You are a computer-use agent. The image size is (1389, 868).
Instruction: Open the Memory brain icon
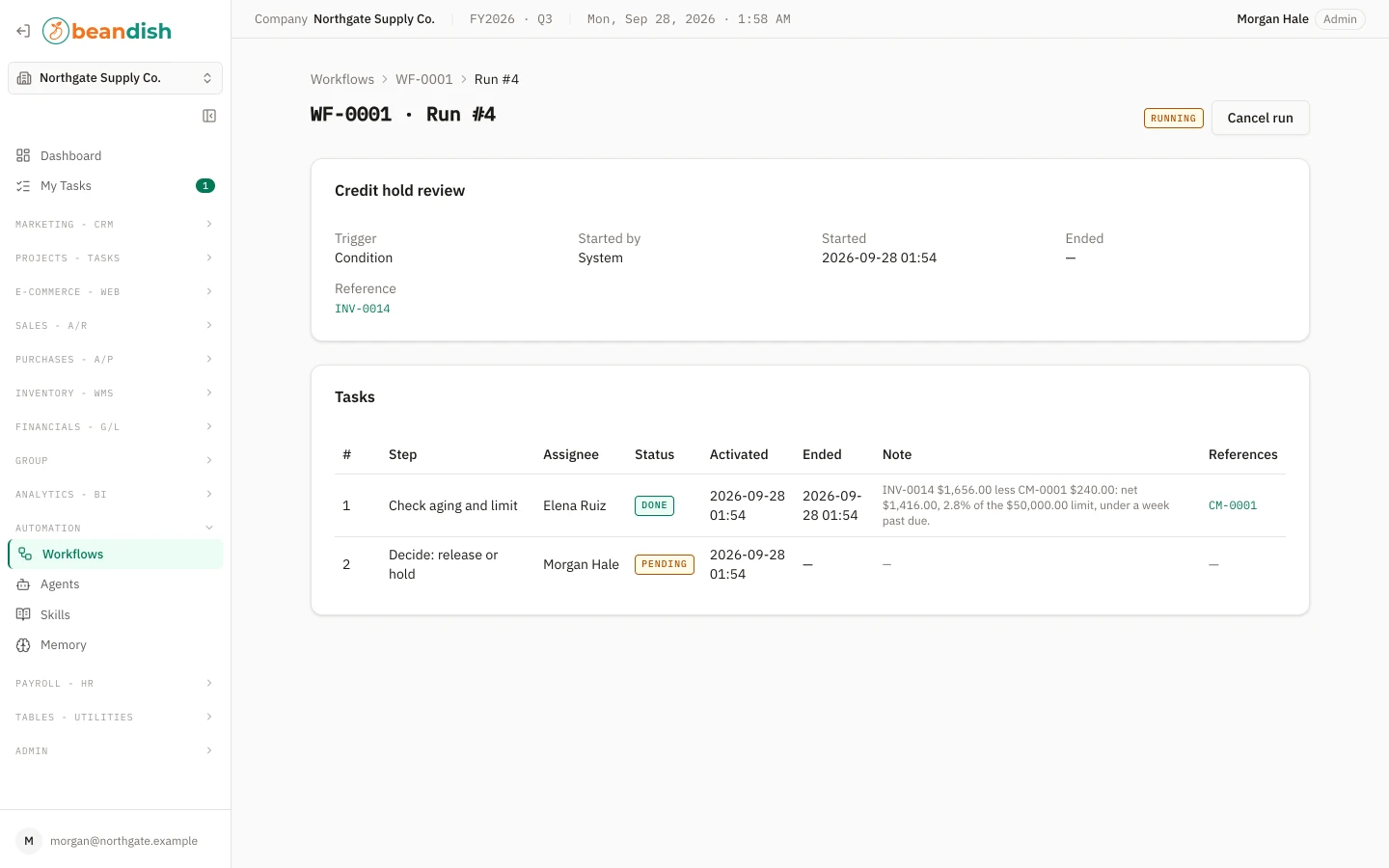tap(23, 645)
